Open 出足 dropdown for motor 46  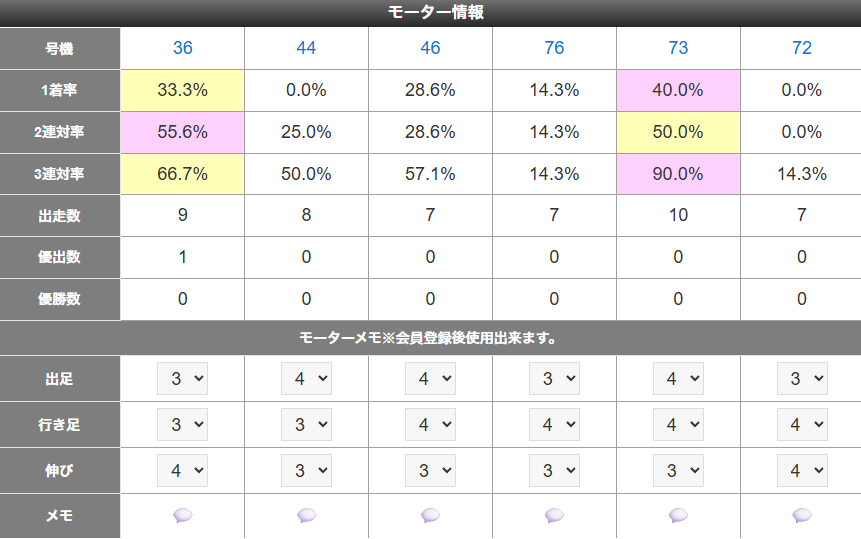(430, 379)
